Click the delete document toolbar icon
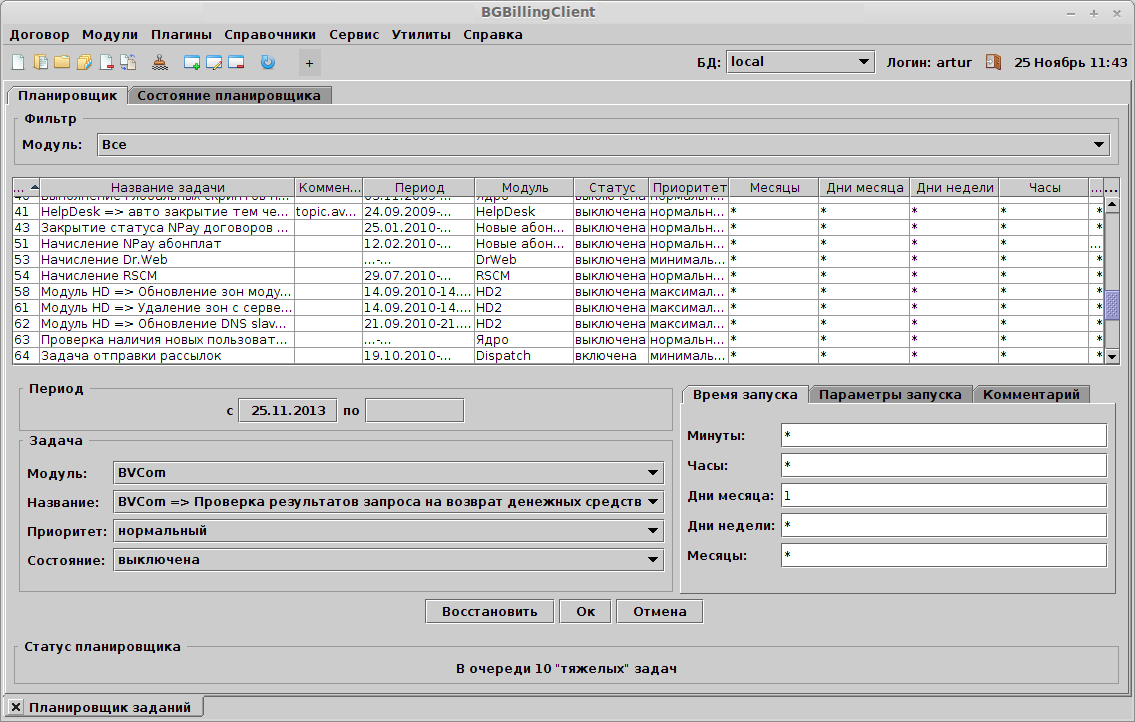This screenshot has height=722, width=1135. pyautogui.click(x=107, y=62)
